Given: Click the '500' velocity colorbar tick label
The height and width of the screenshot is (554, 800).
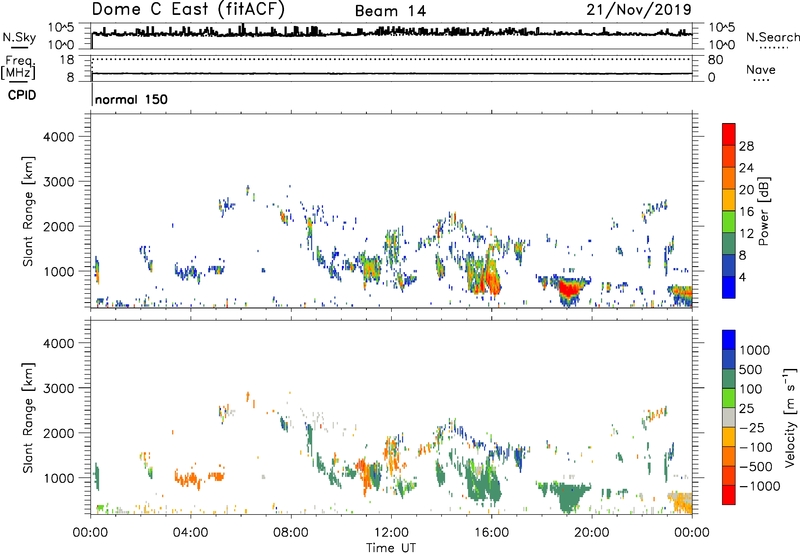Looking at the screenshot, I should 752,369.
